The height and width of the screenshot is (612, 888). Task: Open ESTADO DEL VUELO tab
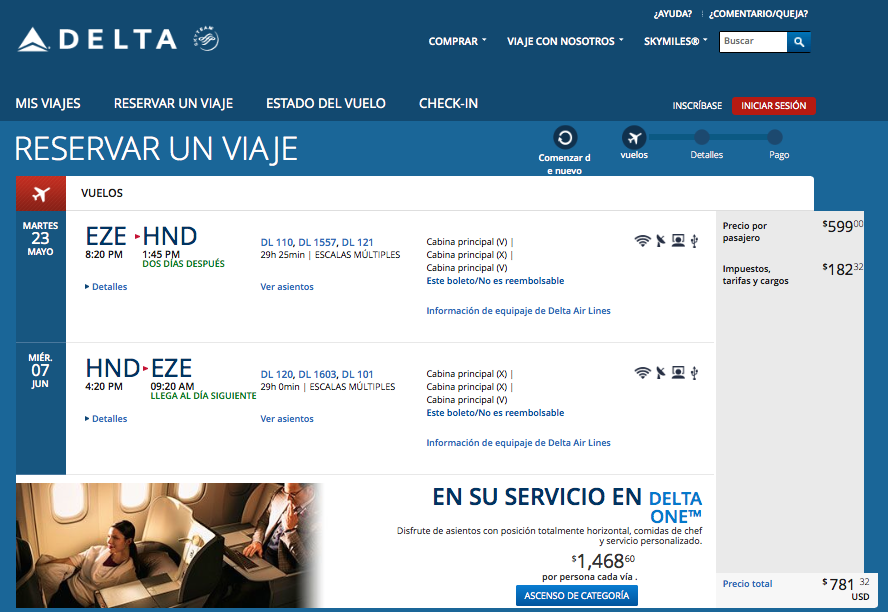(326, 104)
